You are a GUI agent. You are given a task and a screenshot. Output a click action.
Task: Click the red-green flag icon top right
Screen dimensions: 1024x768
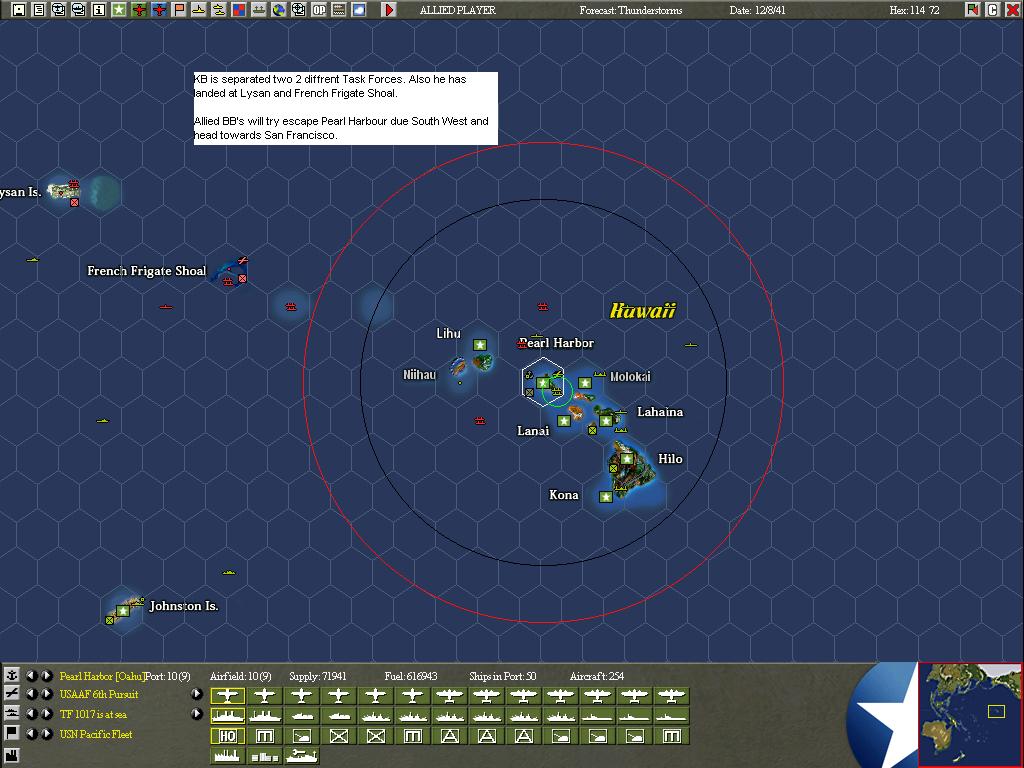pyautogui.click(x=972, y=9)
